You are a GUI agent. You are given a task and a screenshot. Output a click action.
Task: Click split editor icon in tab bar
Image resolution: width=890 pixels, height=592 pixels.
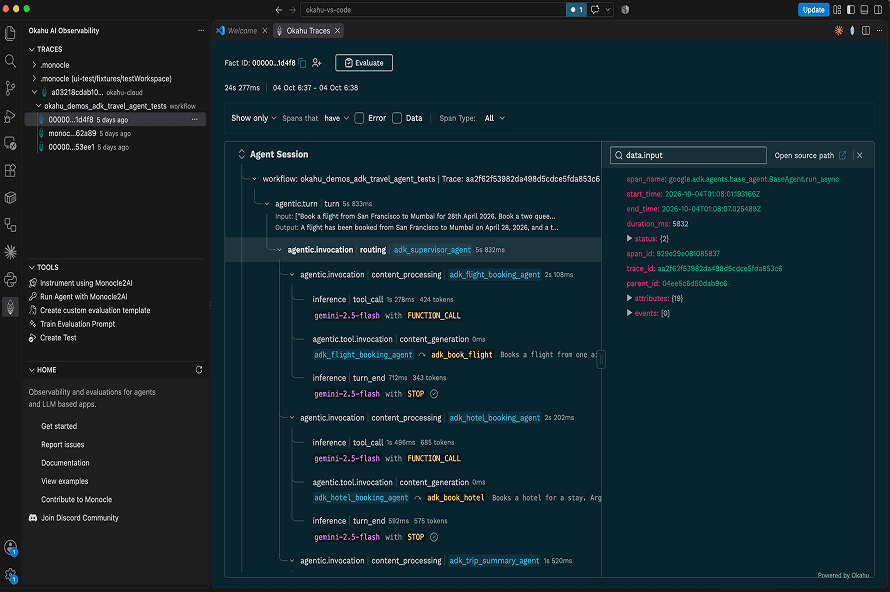[x=866, y=31]
